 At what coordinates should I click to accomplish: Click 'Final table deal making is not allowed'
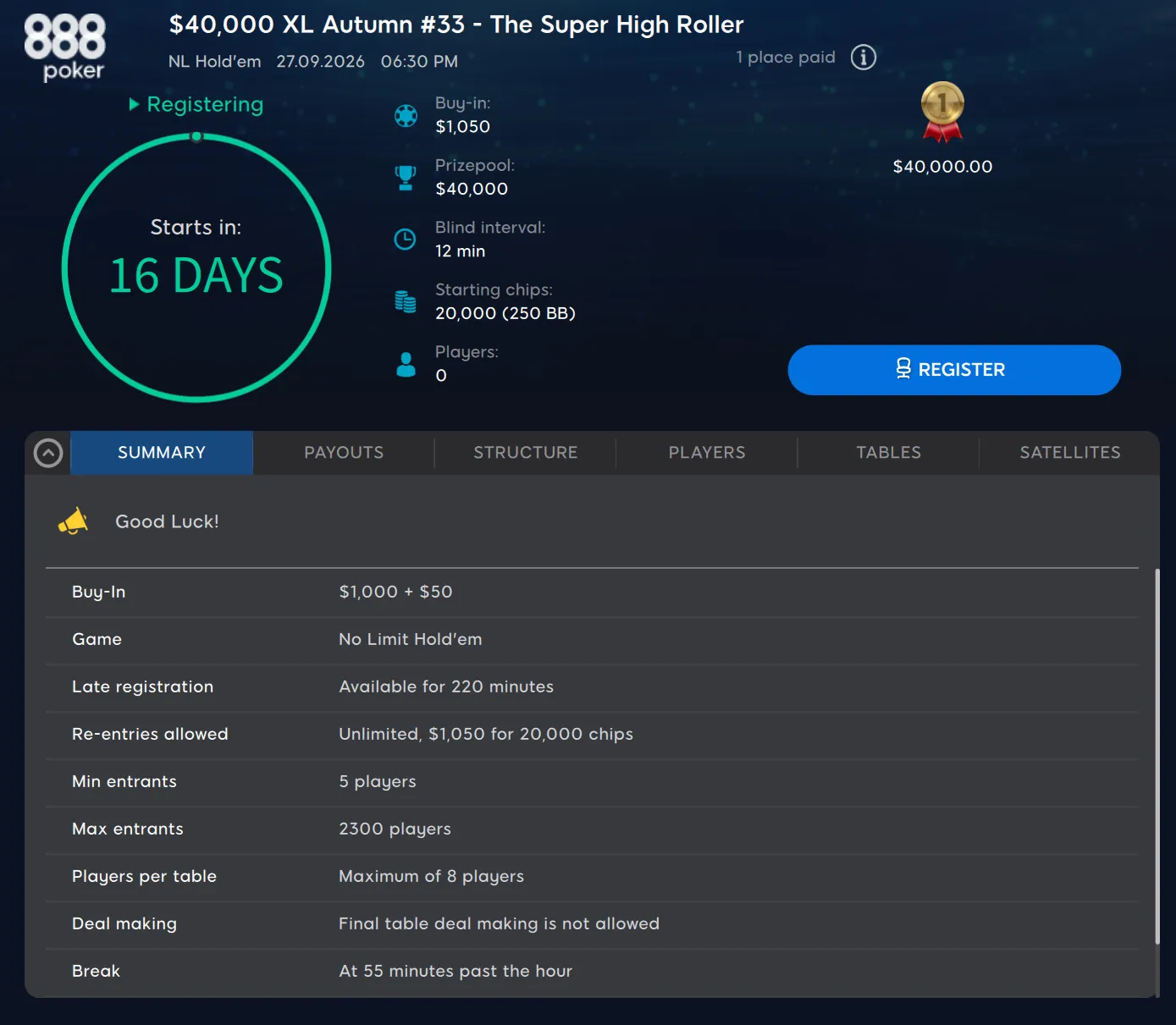[499, 923]
